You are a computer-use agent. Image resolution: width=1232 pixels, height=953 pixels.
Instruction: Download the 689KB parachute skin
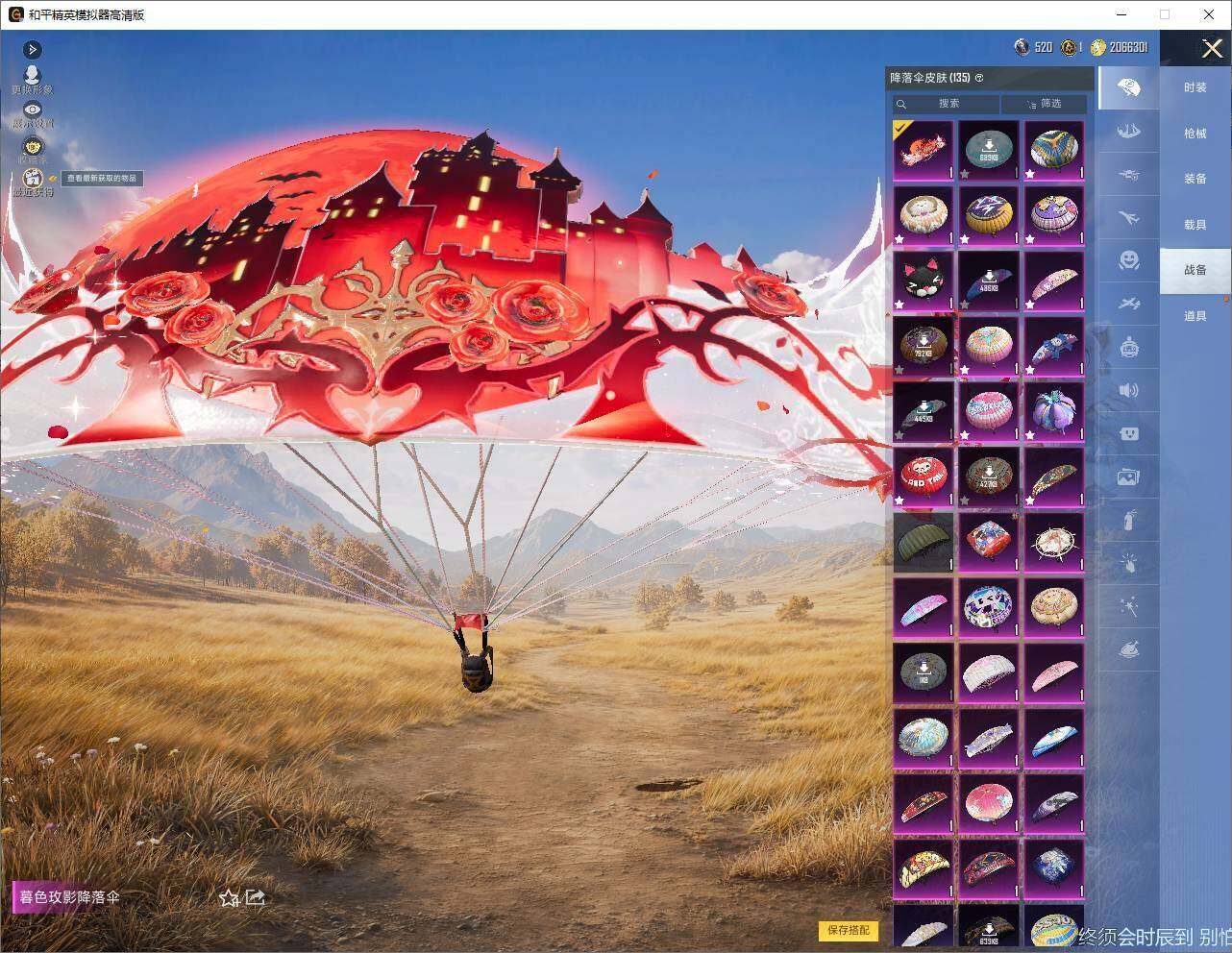989,150
